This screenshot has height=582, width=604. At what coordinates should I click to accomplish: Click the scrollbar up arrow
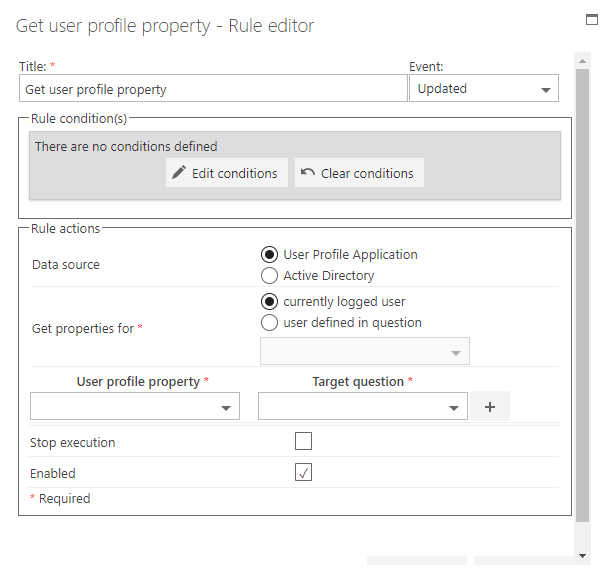(582, 61)
